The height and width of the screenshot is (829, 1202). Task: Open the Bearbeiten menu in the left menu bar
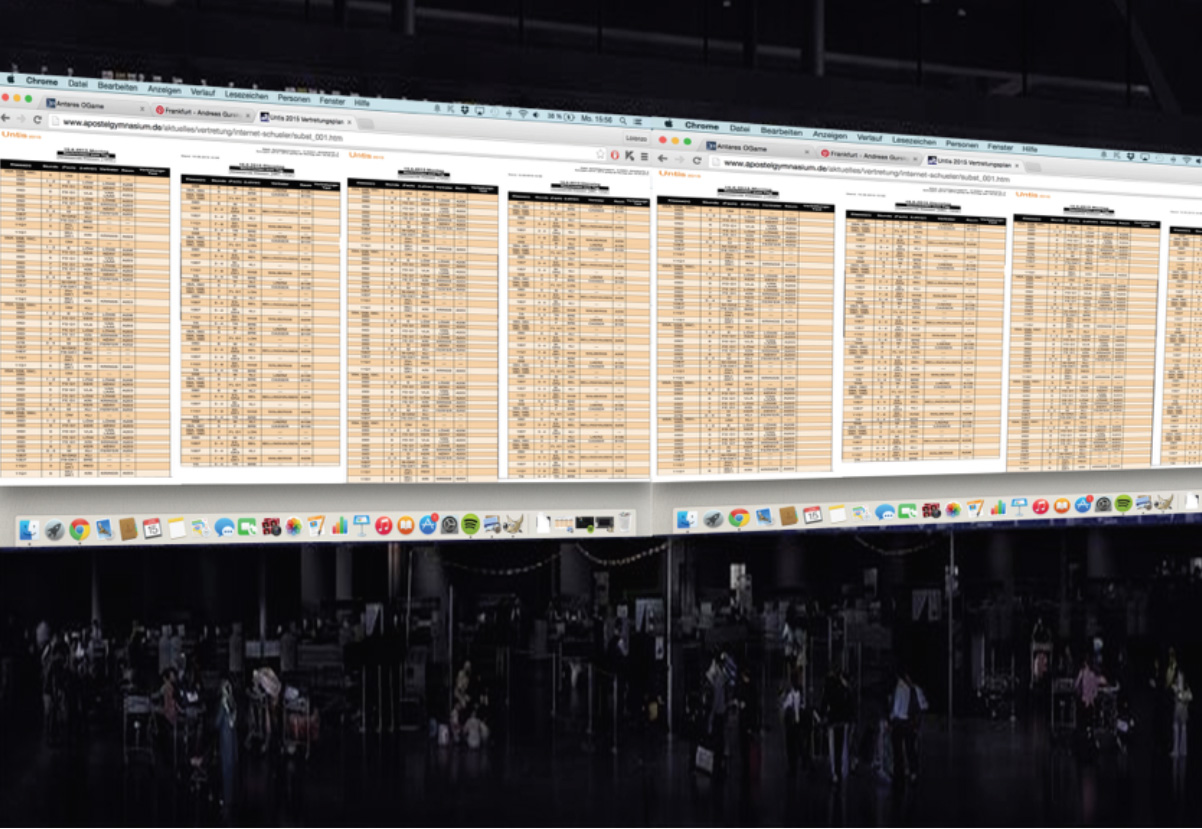pos(117,87)
